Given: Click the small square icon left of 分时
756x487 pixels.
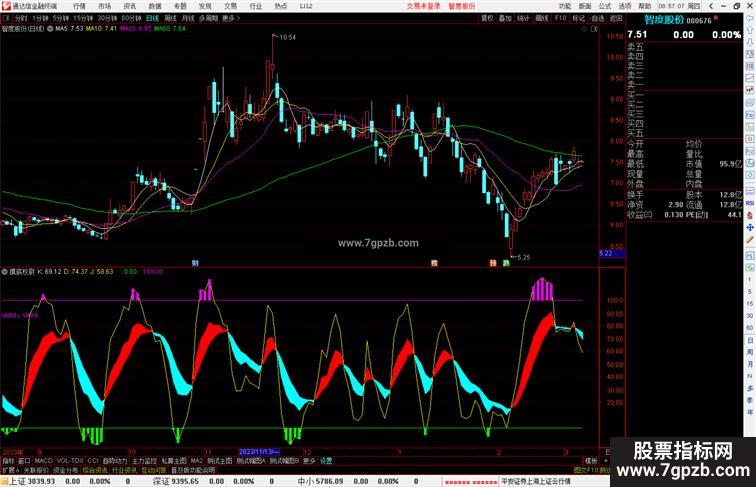Looking at the screenshot, I should (x=6, y=18).
